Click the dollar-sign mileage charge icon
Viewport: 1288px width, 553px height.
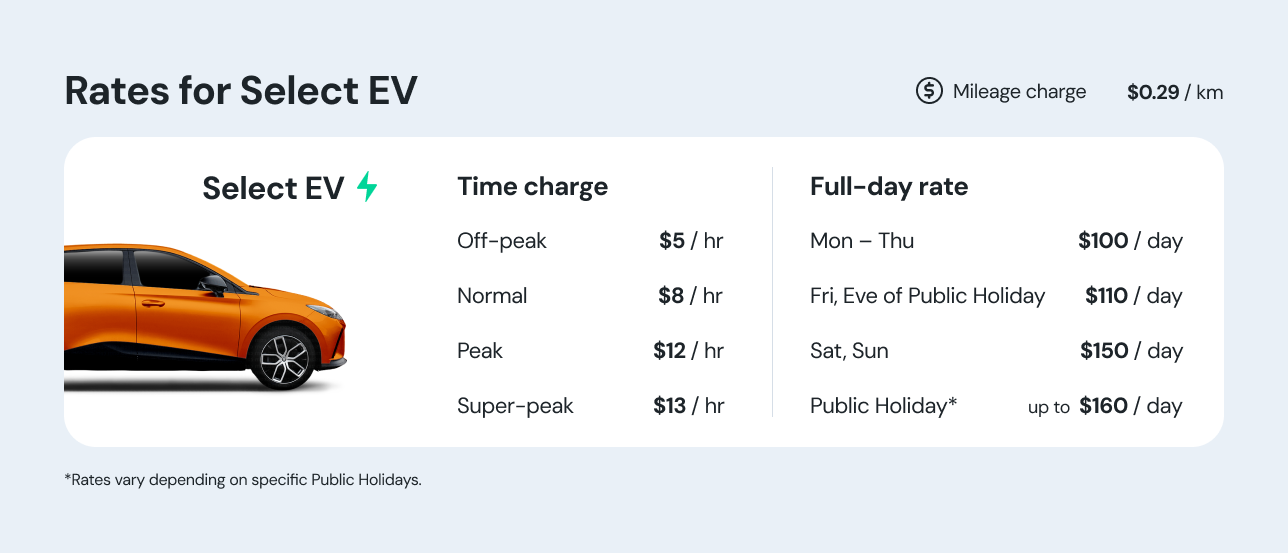pos(930,91)
